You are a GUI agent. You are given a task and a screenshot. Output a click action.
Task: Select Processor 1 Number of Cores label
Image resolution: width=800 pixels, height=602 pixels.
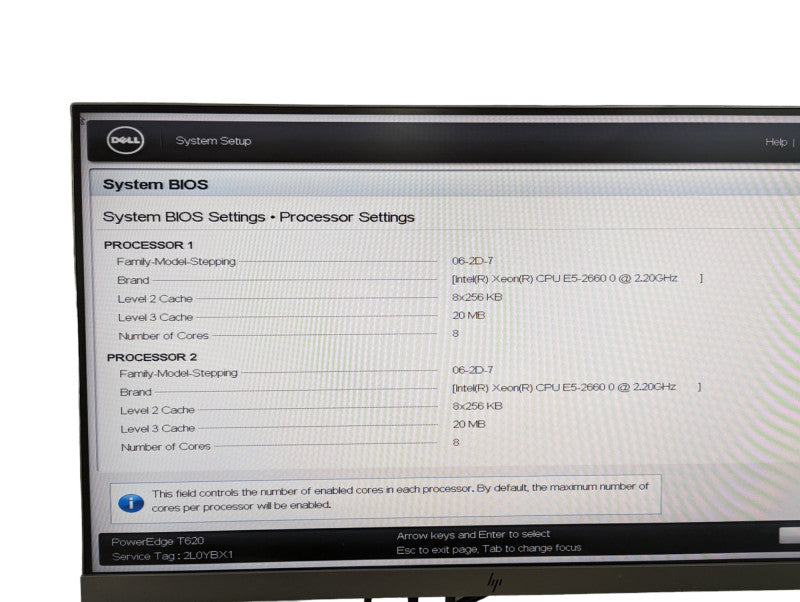(163, 336)
